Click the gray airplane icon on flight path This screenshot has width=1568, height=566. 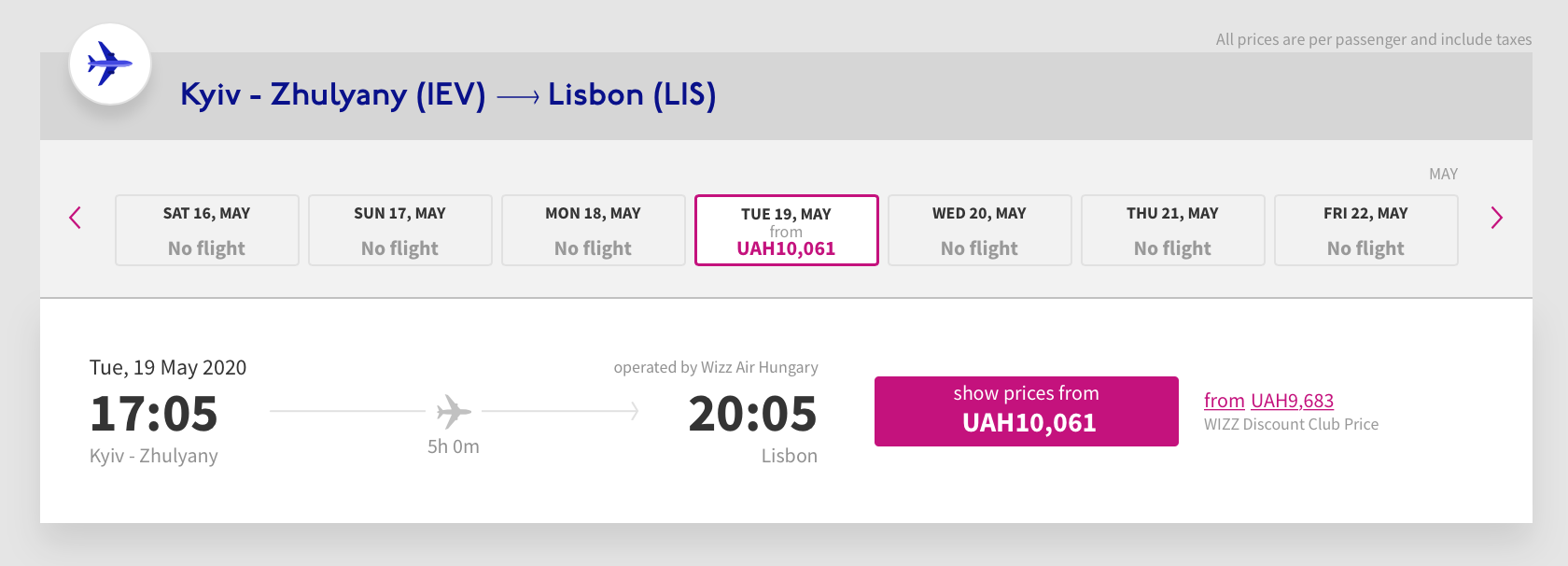[x=454, y=411]
